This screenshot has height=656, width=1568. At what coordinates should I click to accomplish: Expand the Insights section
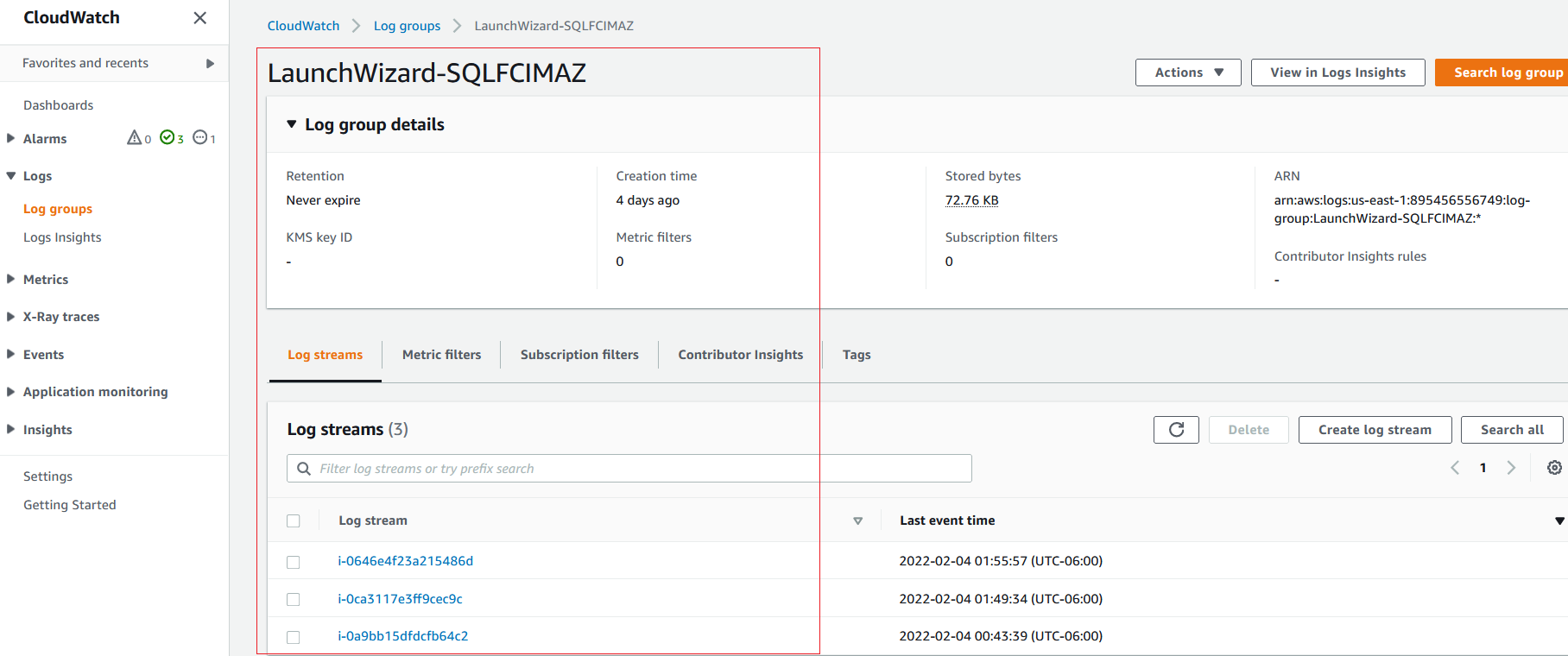click(x=10, y=429)
